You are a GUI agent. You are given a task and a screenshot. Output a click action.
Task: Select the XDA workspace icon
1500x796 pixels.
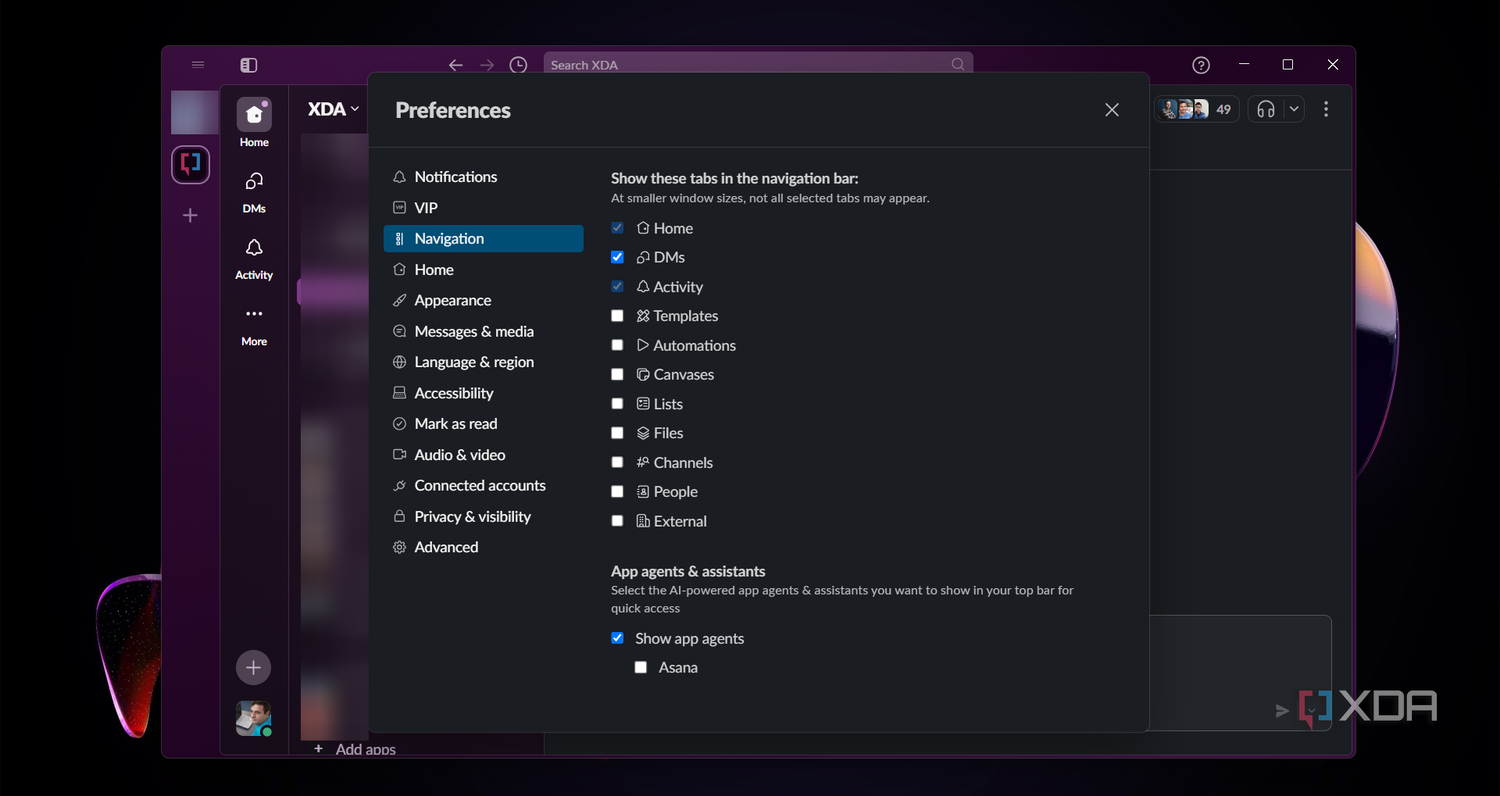point(190,165)
